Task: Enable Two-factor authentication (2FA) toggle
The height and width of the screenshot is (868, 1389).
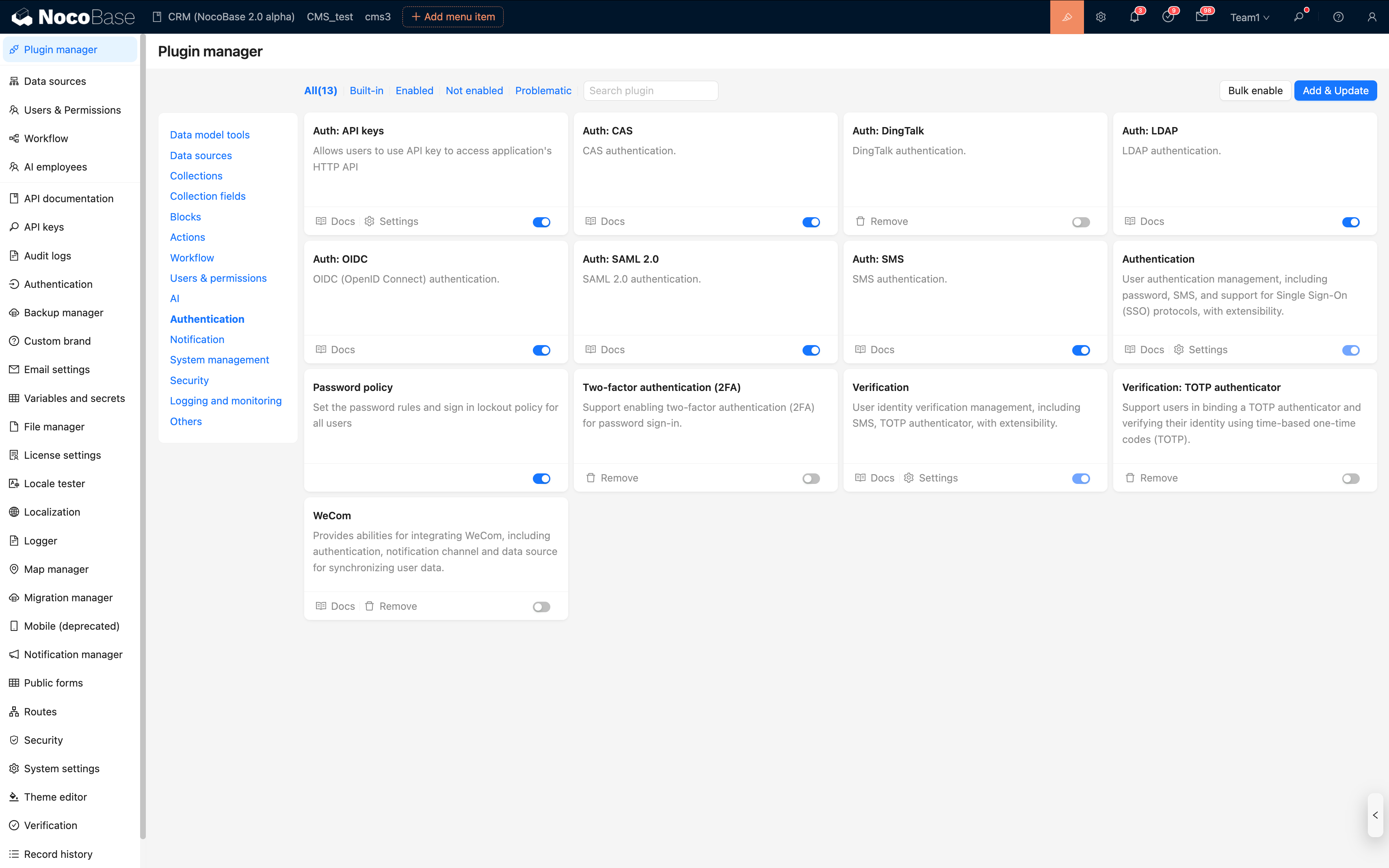Action: pos(811,479)
